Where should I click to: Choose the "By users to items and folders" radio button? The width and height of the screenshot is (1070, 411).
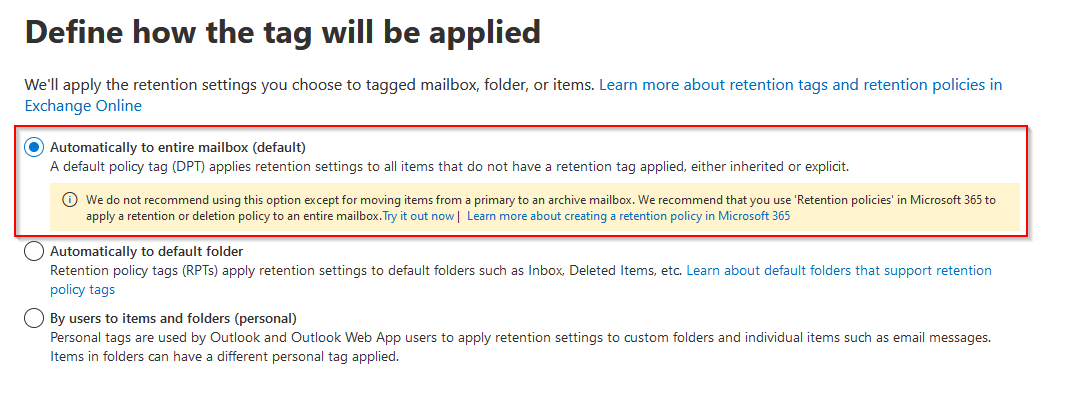[x=34, y=319]
